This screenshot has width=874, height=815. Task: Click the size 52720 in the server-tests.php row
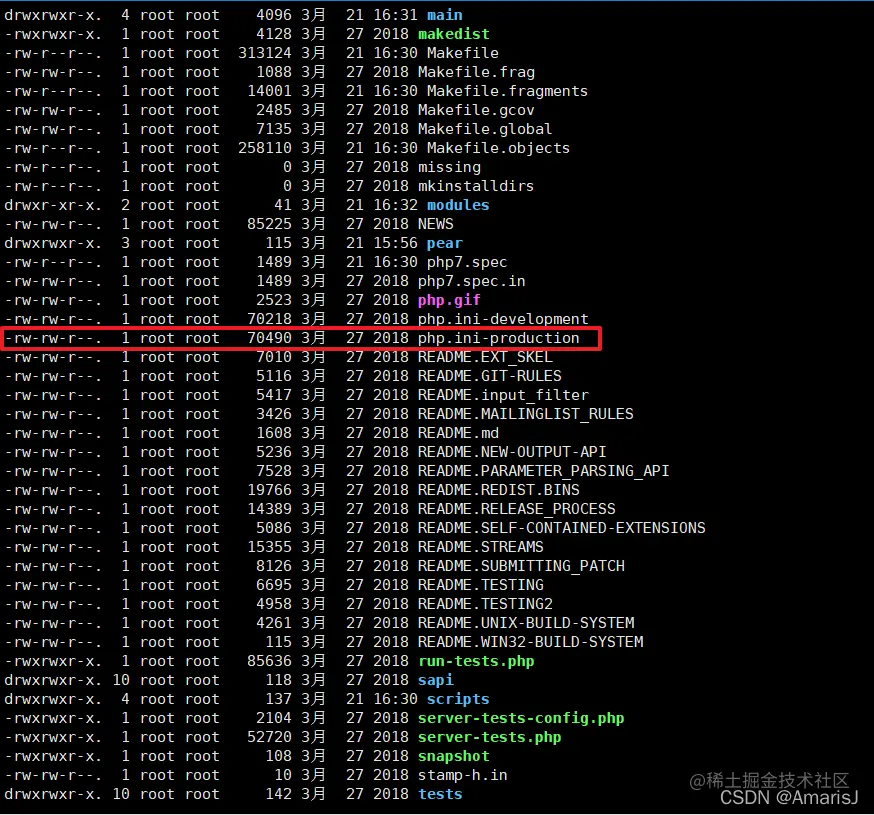point(269,737)
